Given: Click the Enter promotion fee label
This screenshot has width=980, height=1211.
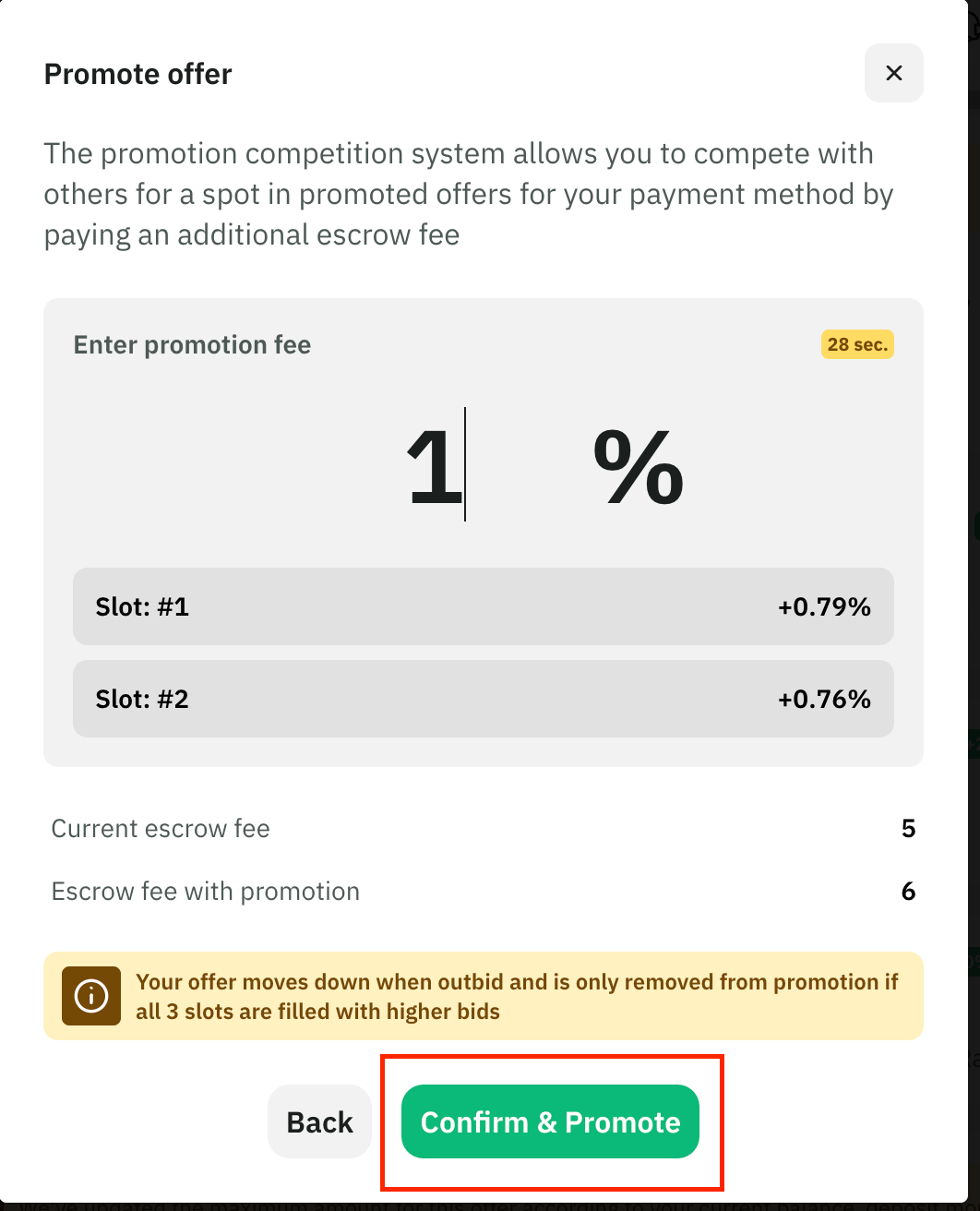Looking at the screenshot, I should [x=192, y=345].
